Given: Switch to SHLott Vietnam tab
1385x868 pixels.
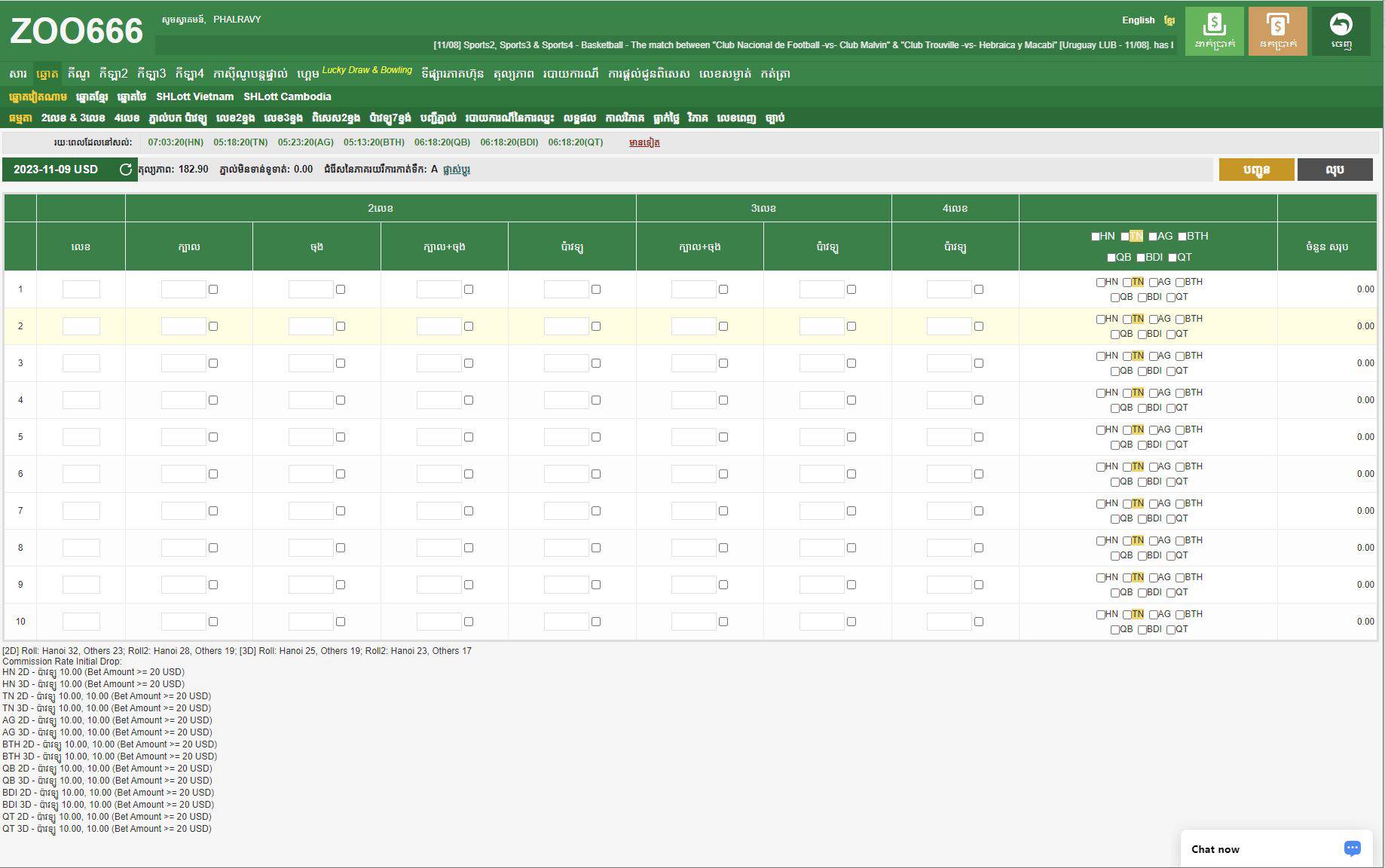Looking at the screenshot, I should tap(194, 96).
